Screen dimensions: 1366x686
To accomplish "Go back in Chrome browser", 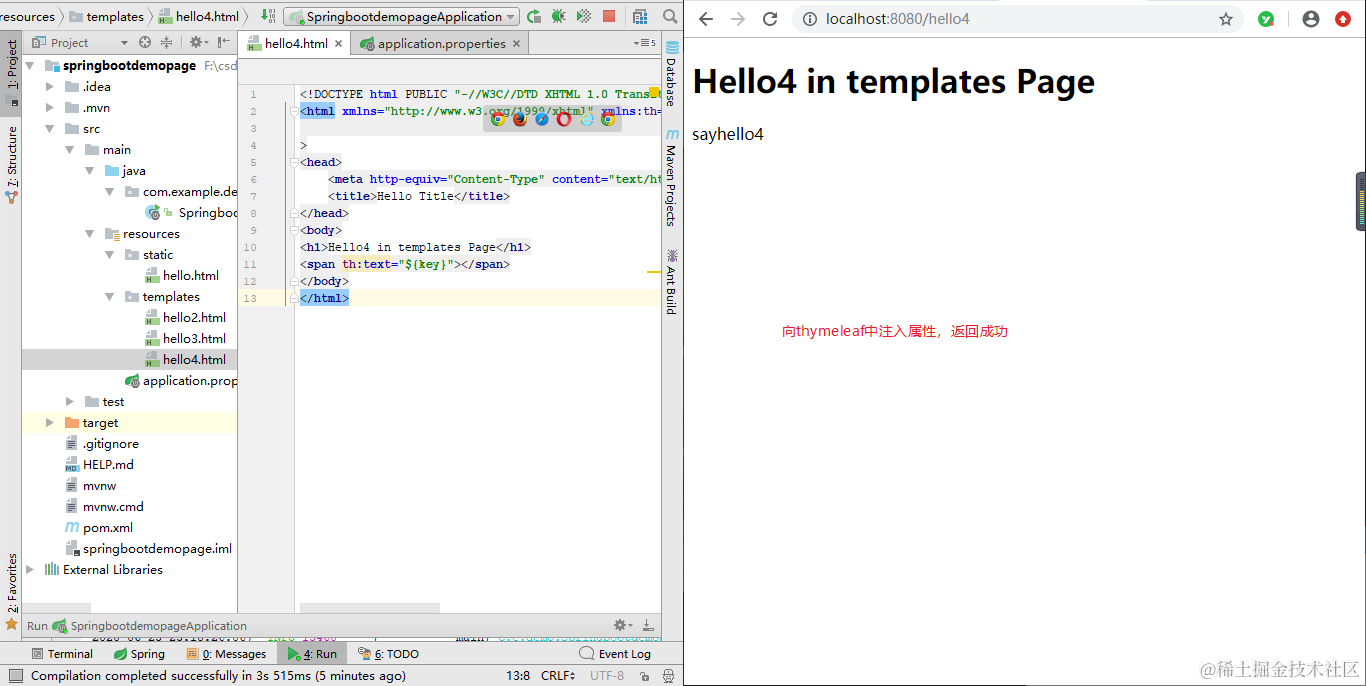I will 706,19.
